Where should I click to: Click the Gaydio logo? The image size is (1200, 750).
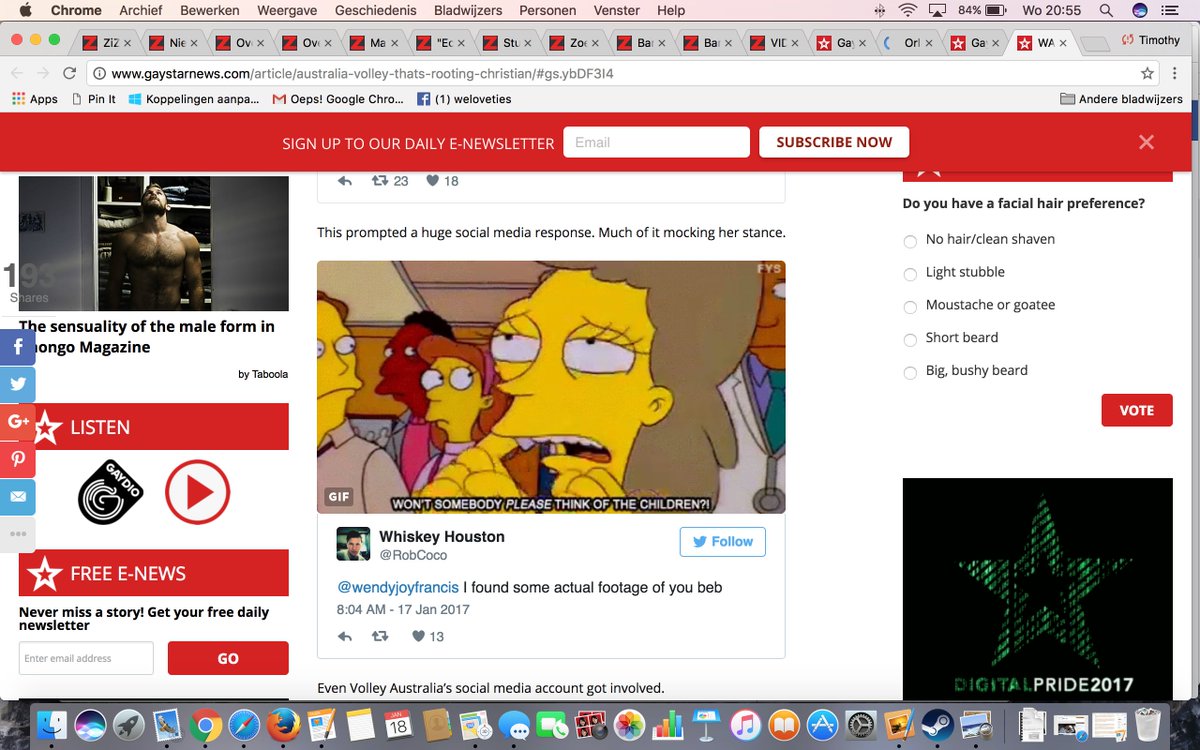point(111,491)
